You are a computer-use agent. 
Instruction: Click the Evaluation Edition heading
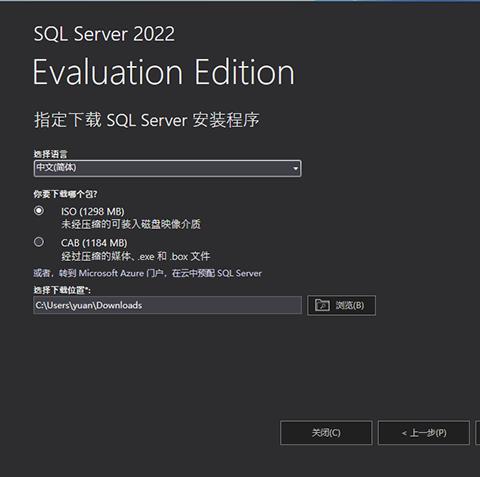(x=164, y=72)
